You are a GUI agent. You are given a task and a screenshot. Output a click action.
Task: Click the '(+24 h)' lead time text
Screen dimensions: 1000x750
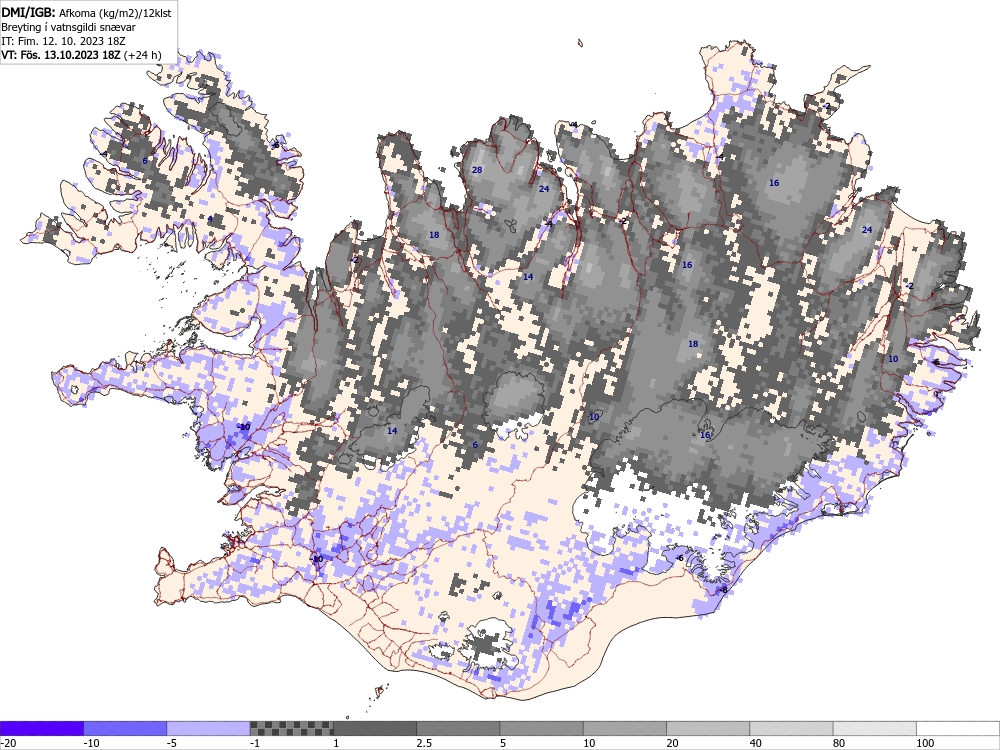[x=142, y=55]
